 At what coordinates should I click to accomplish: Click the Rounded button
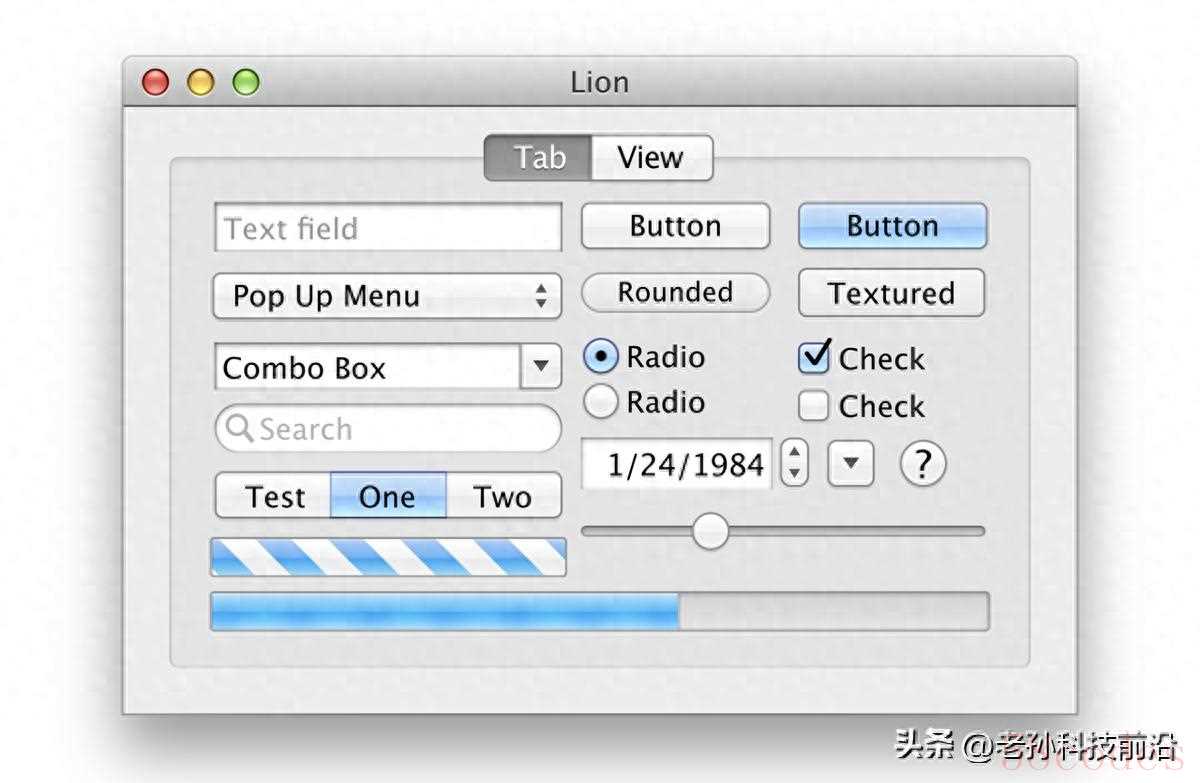676,292
